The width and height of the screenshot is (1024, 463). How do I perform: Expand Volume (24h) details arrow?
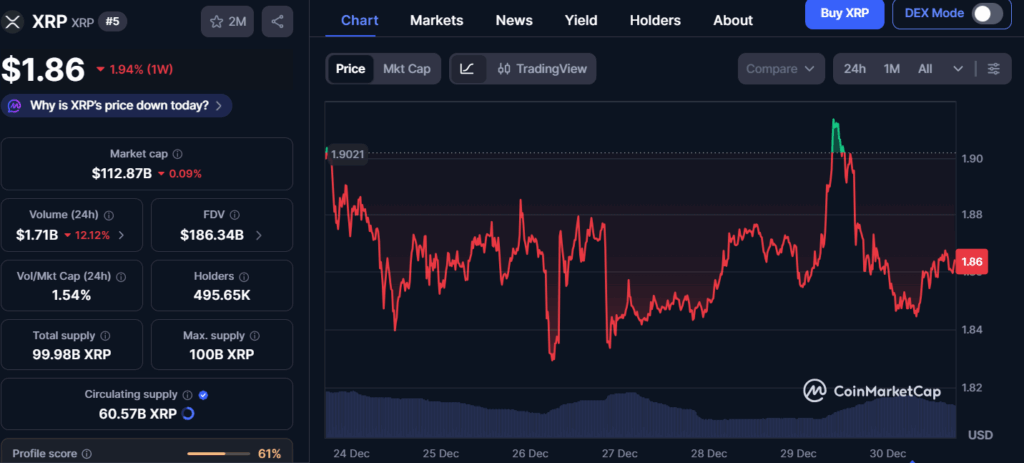click(123, 235)
